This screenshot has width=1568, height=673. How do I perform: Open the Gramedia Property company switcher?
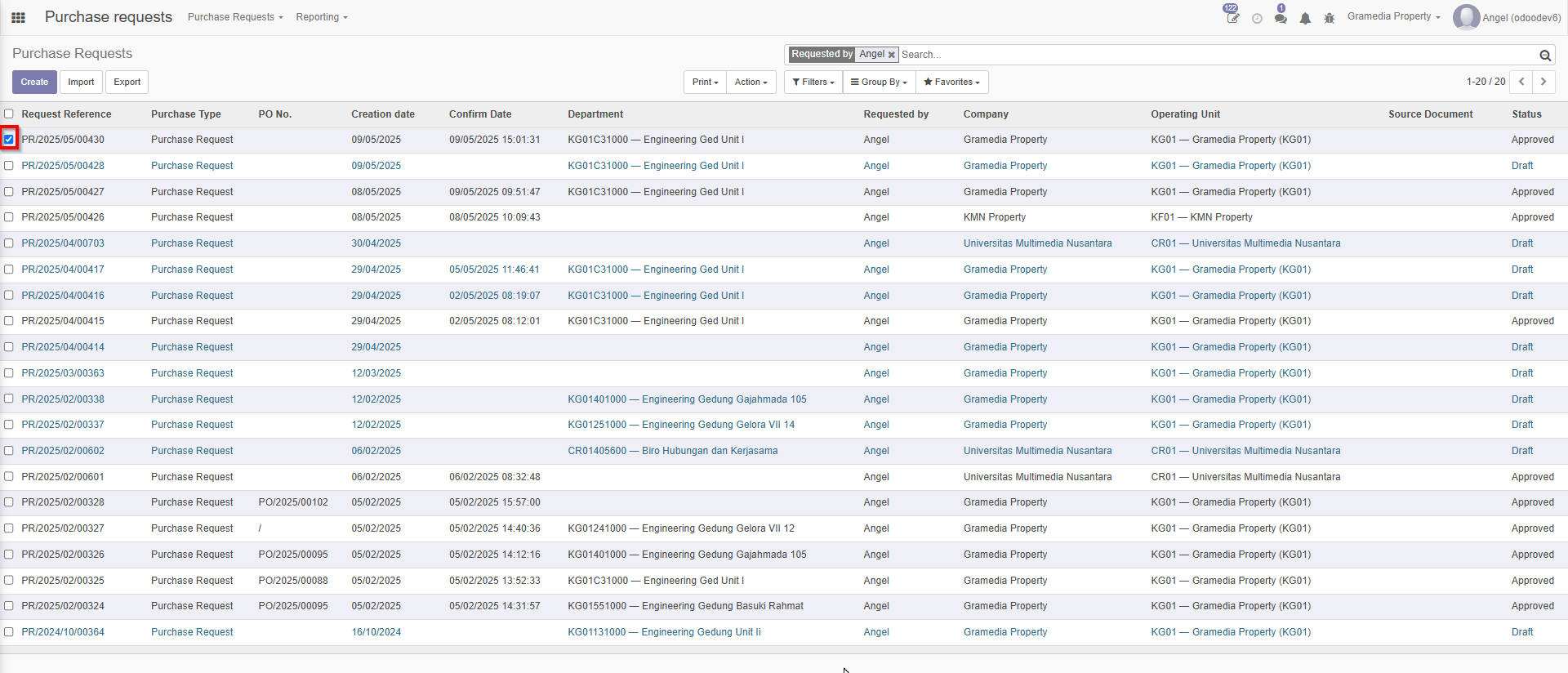click(1393, 16)
